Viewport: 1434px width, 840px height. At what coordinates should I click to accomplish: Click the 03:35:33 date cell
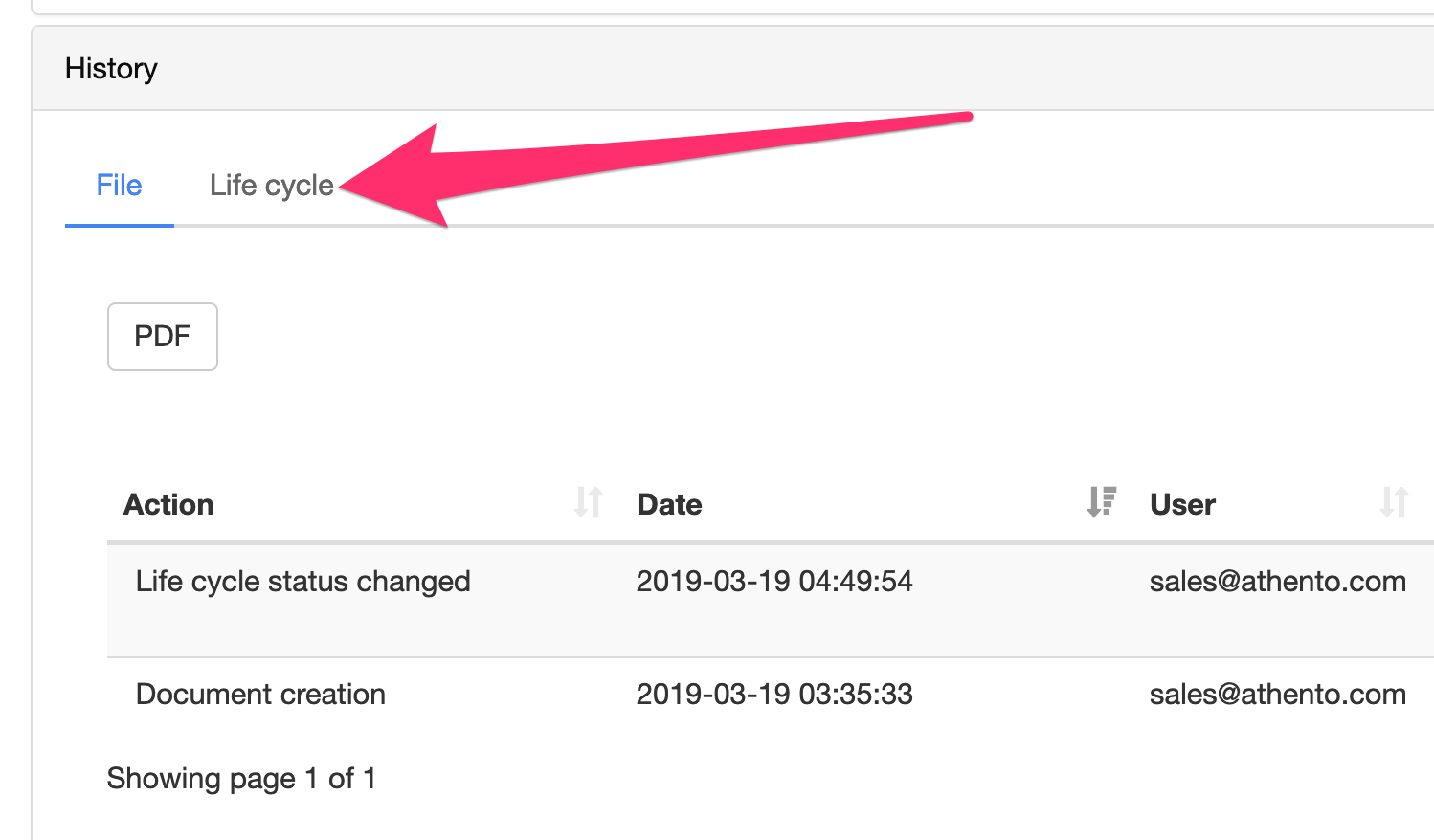[x=774, y=695]
